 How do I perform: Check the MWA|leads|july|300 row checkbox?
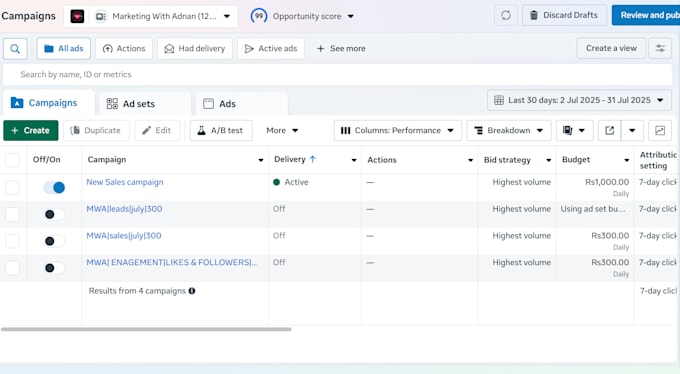12,214
